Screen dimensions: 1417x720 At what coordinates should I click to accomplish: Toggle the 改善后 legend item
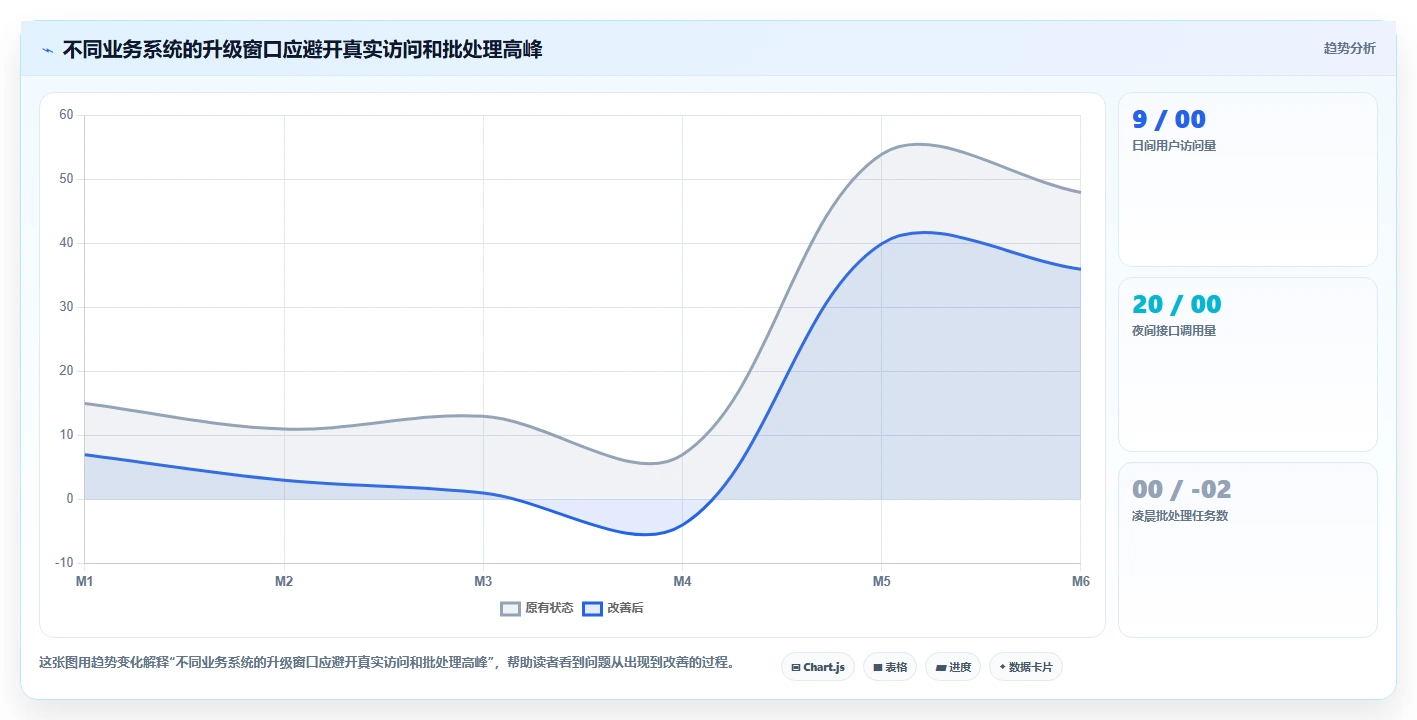pyautogui.click(x=613, y=608)
